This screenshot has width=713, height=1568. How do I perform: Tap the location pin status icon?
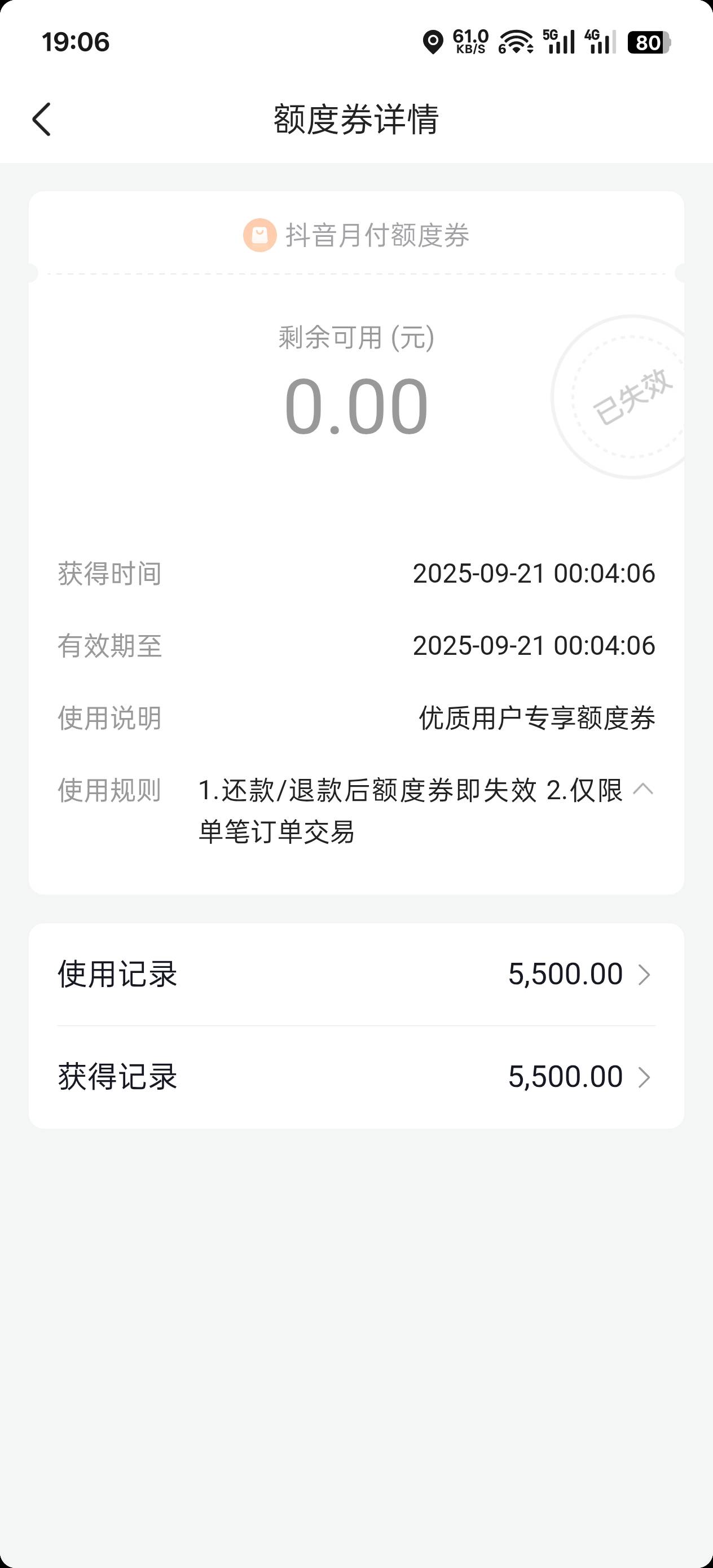(433, 43)
